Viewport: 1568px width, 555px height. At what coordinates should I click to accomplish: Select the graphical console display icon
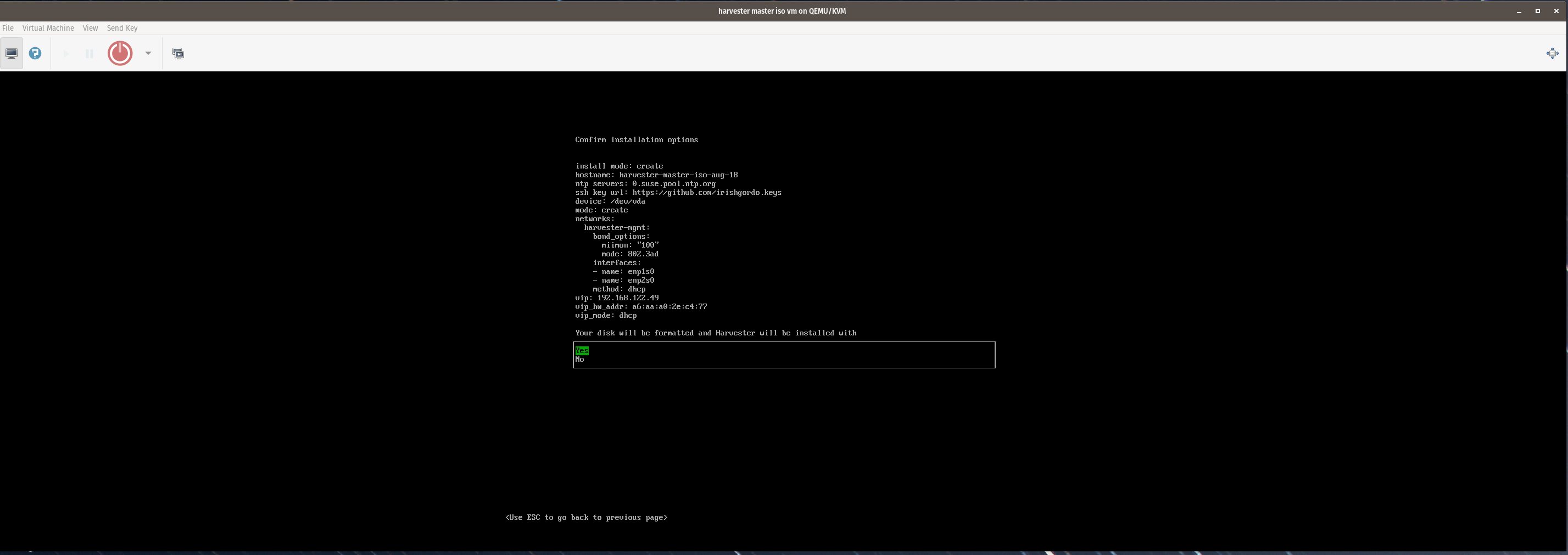(x=11, y=53)
